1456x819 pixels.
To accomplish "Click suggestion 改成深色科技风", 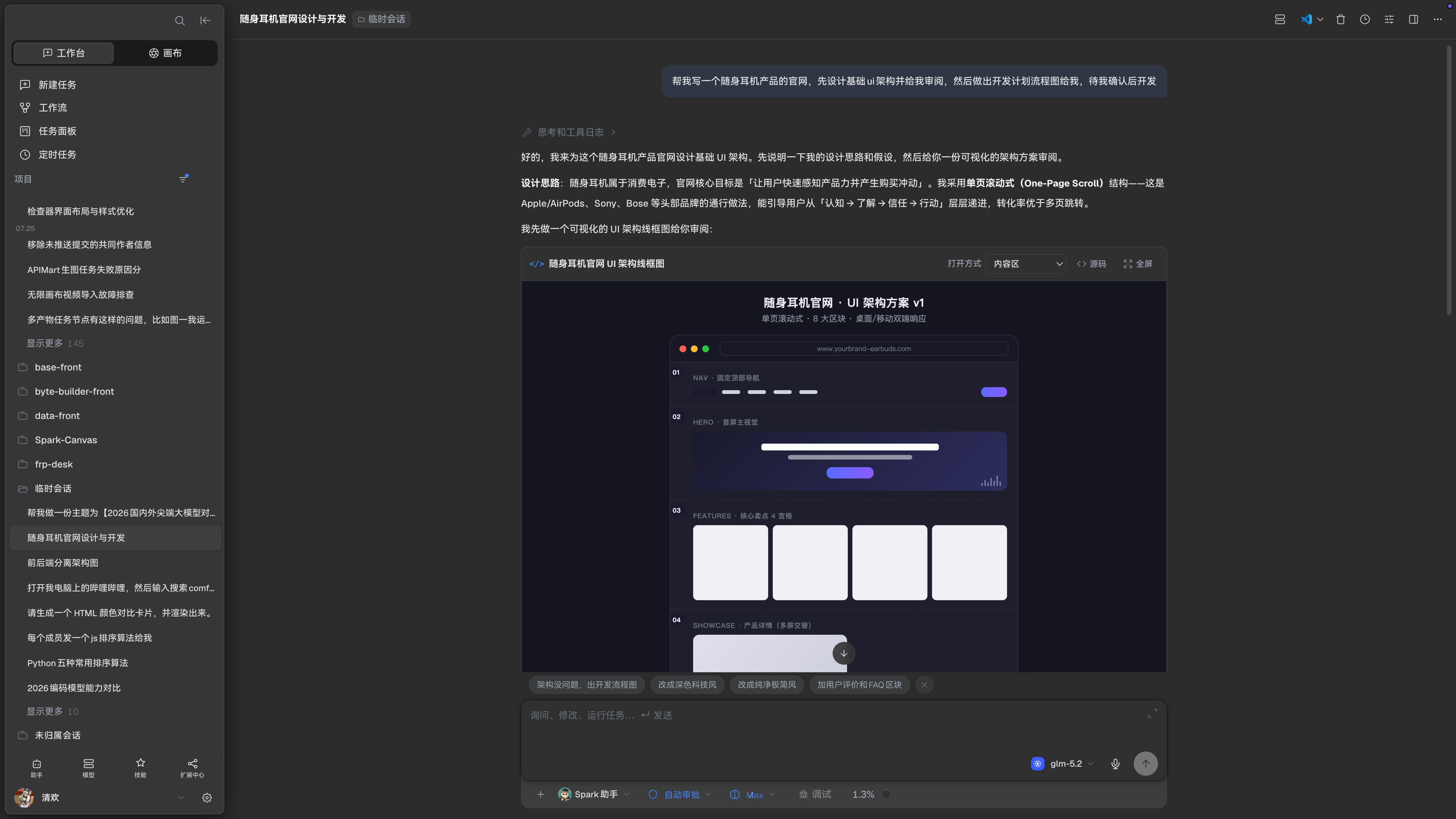I will (x=687, y=684).
